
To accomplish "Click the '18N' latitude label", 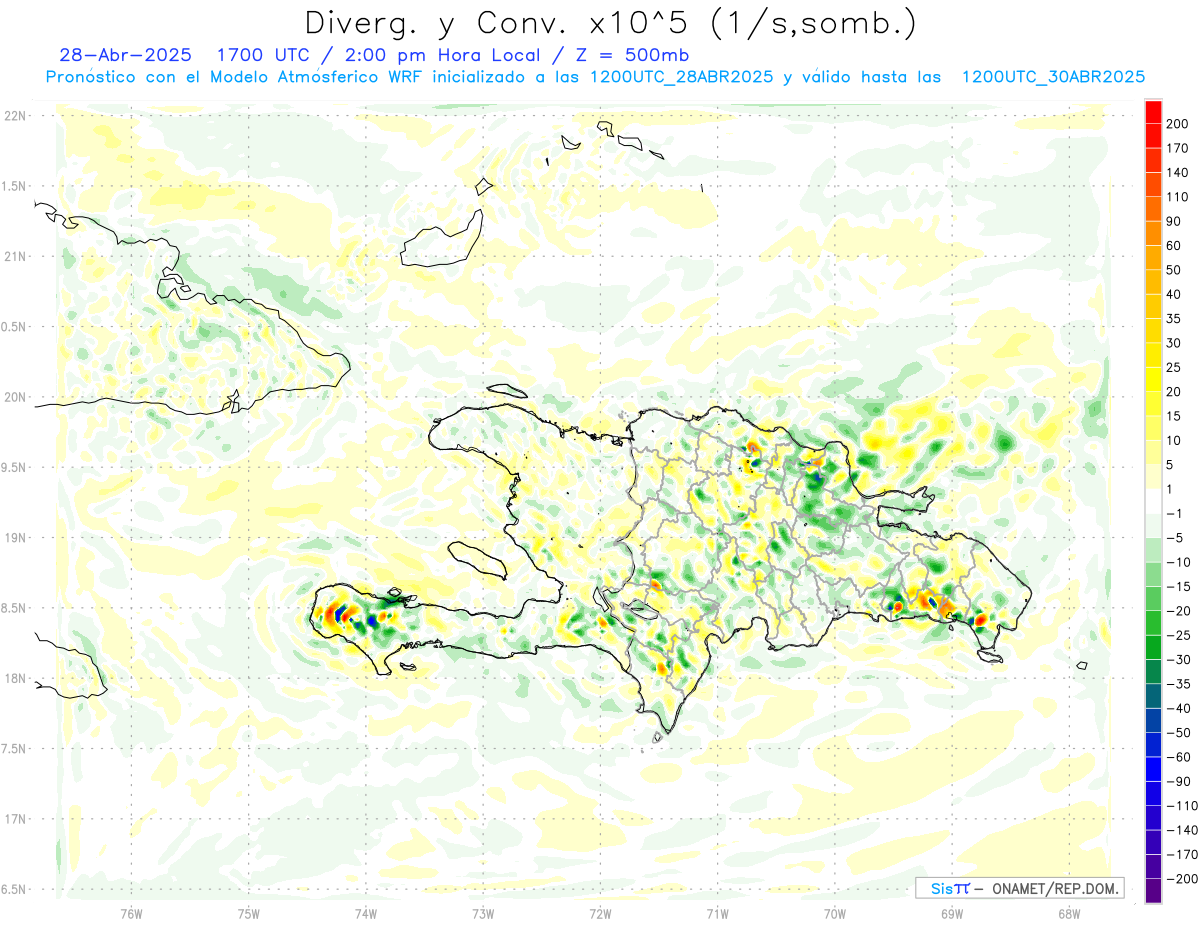I will (x=14, y=678).
